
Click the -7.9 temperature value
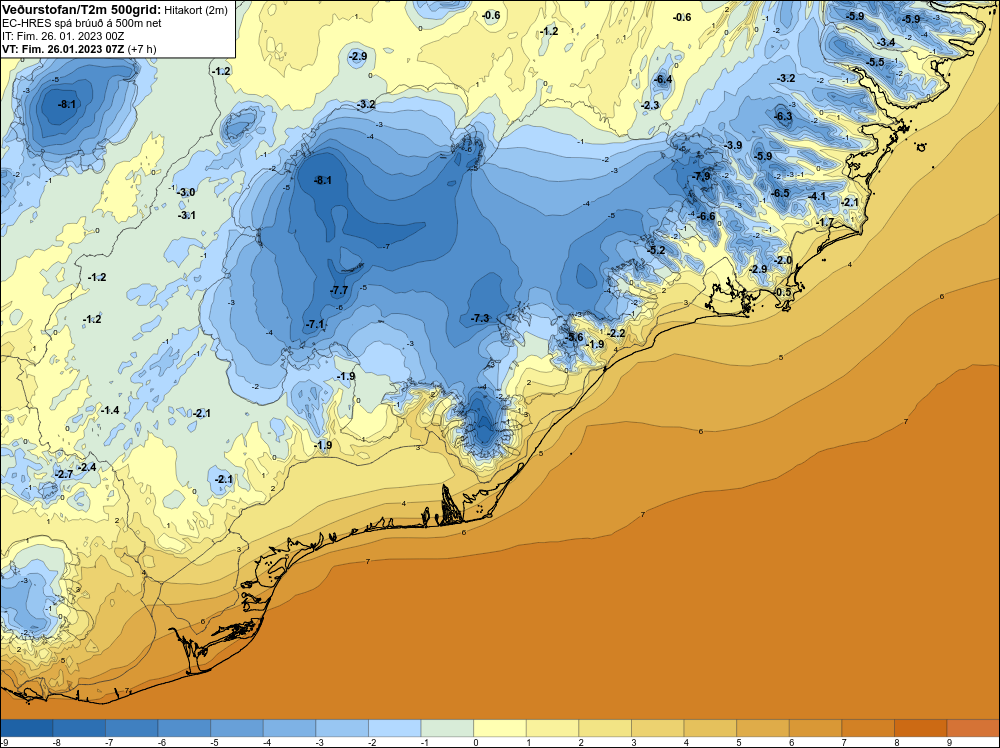702,176
